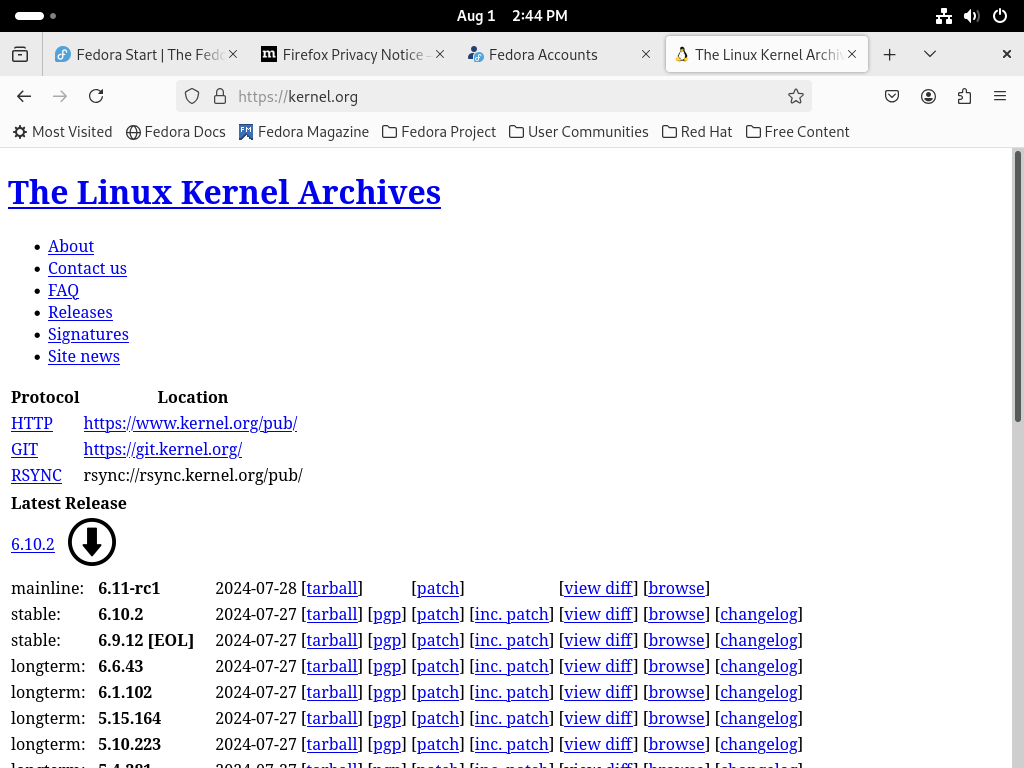1024x768 pixels.
Task: Close the Fedora Start tab
Action: pyautogui.click(x=232, y=55)
